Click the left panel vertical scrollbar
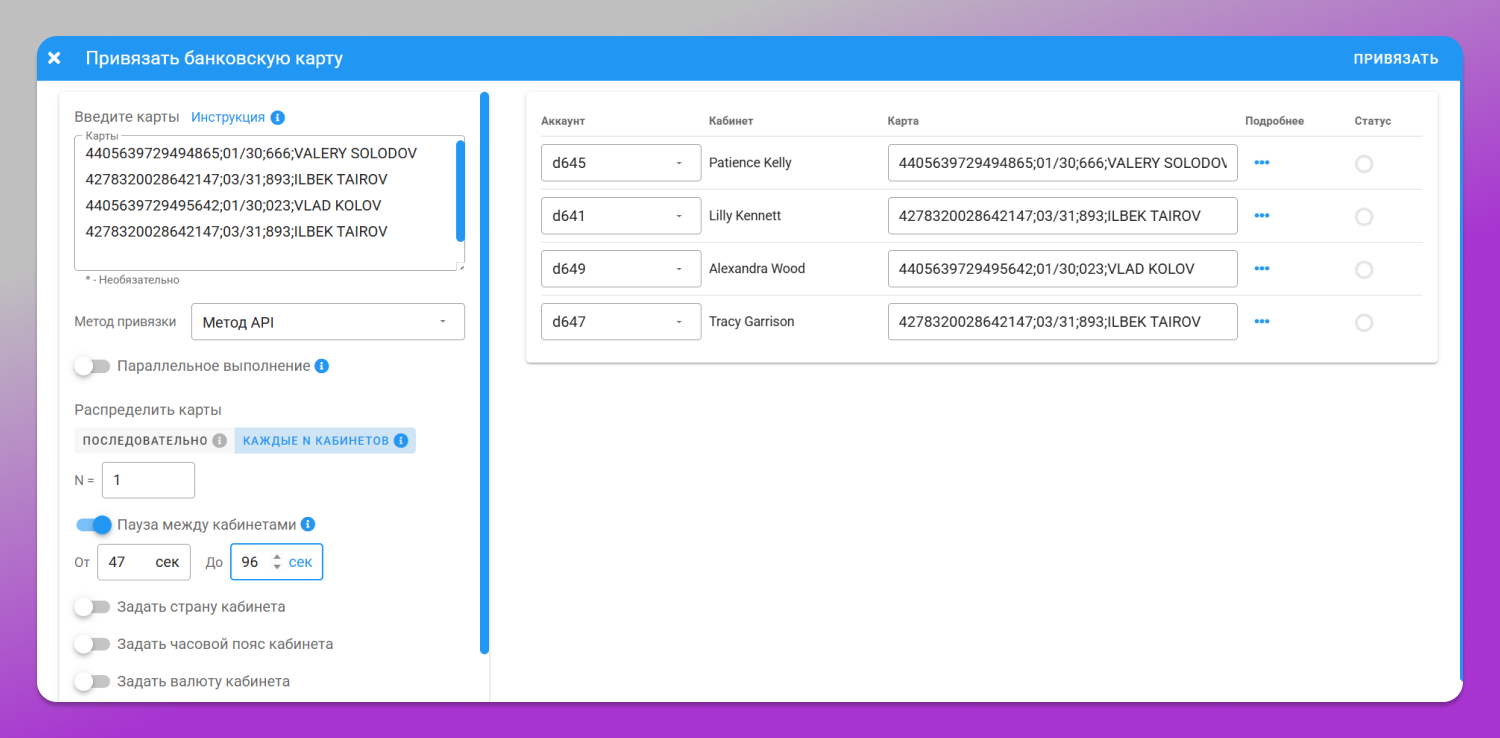Image resolution: width=1500 pixels, height=738 pixels. pos(484,373)
